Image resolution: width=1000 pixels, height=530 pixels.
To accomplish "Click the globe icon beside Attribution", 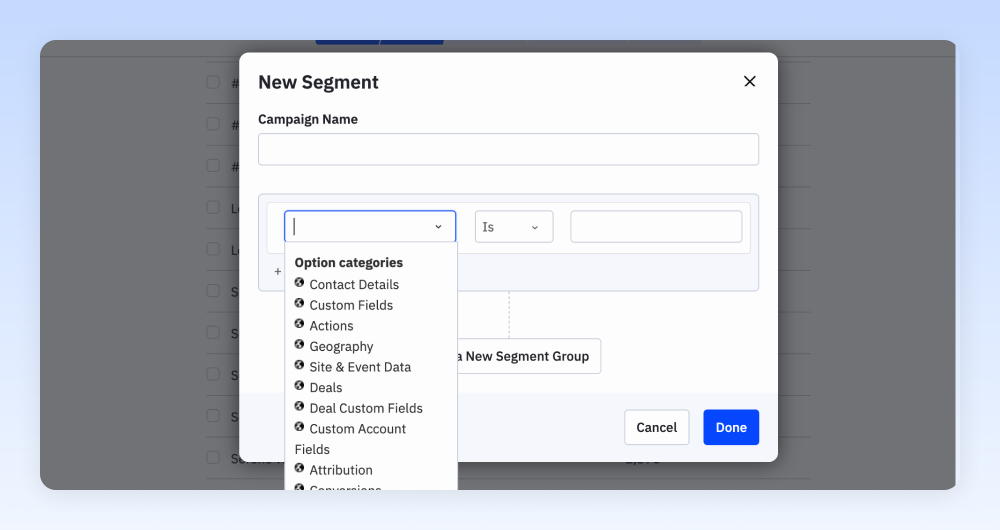I will point(299,468).
